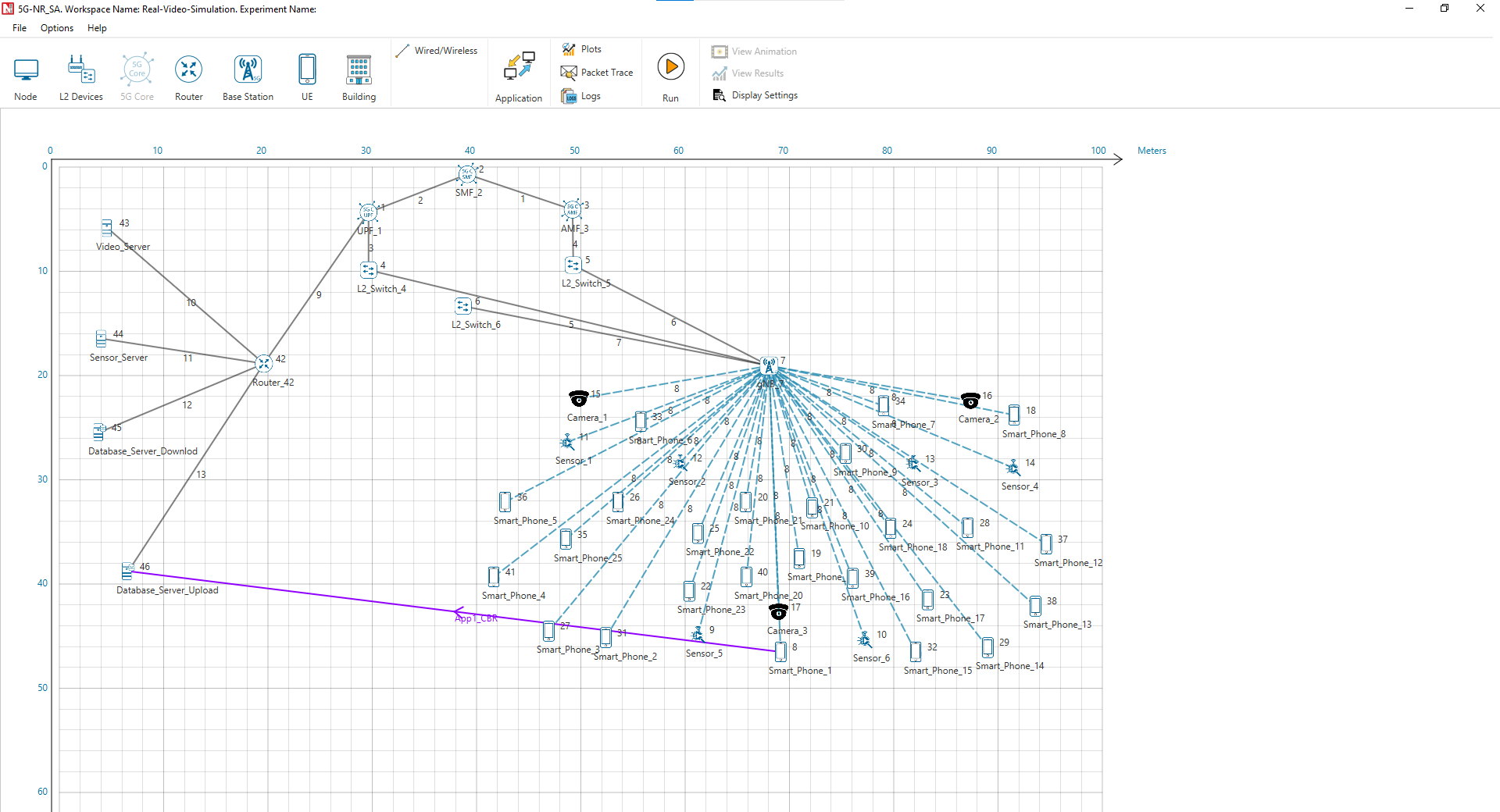The image size is (1500, 812).
Task: Select the L2_Switch_4 icon
Action: [369, 270]
